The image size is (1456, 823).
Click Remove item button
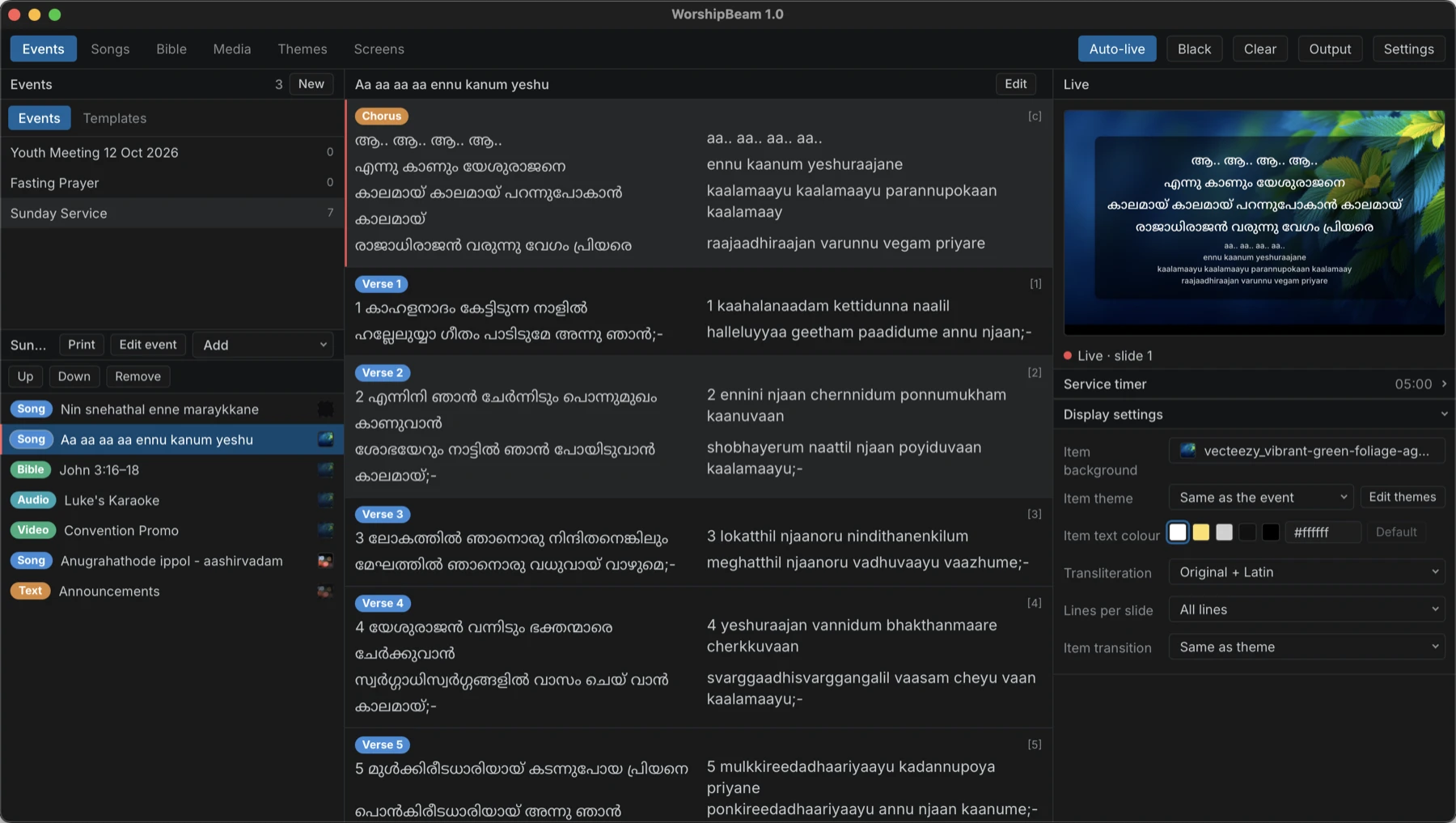[138, 376]
